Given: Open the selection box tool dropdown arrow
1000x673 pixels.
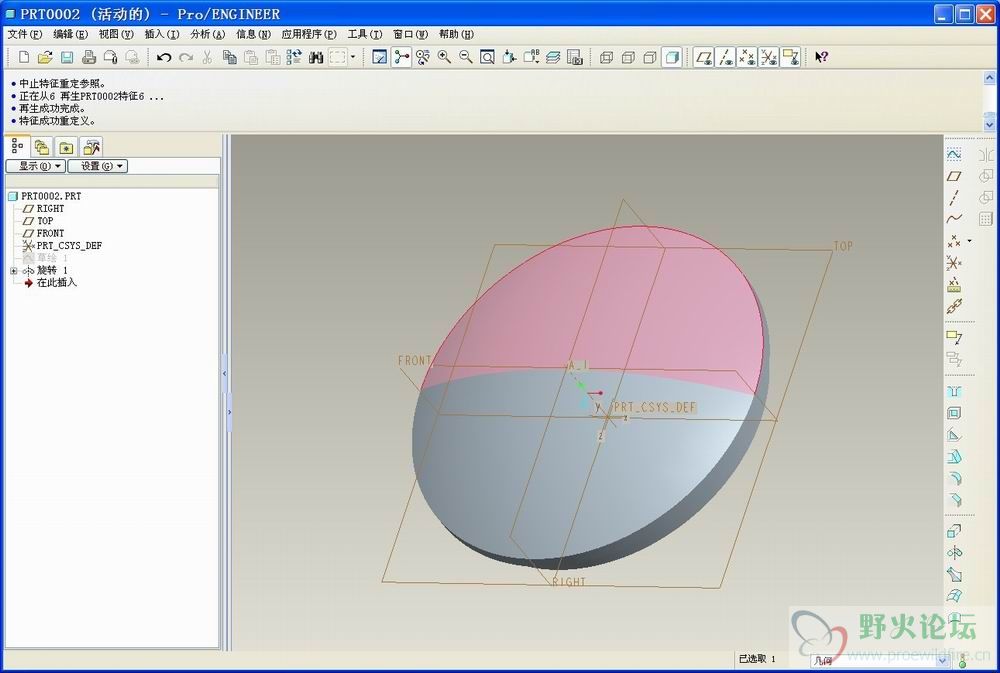Looking at the screenshot, I should (353, 57).
